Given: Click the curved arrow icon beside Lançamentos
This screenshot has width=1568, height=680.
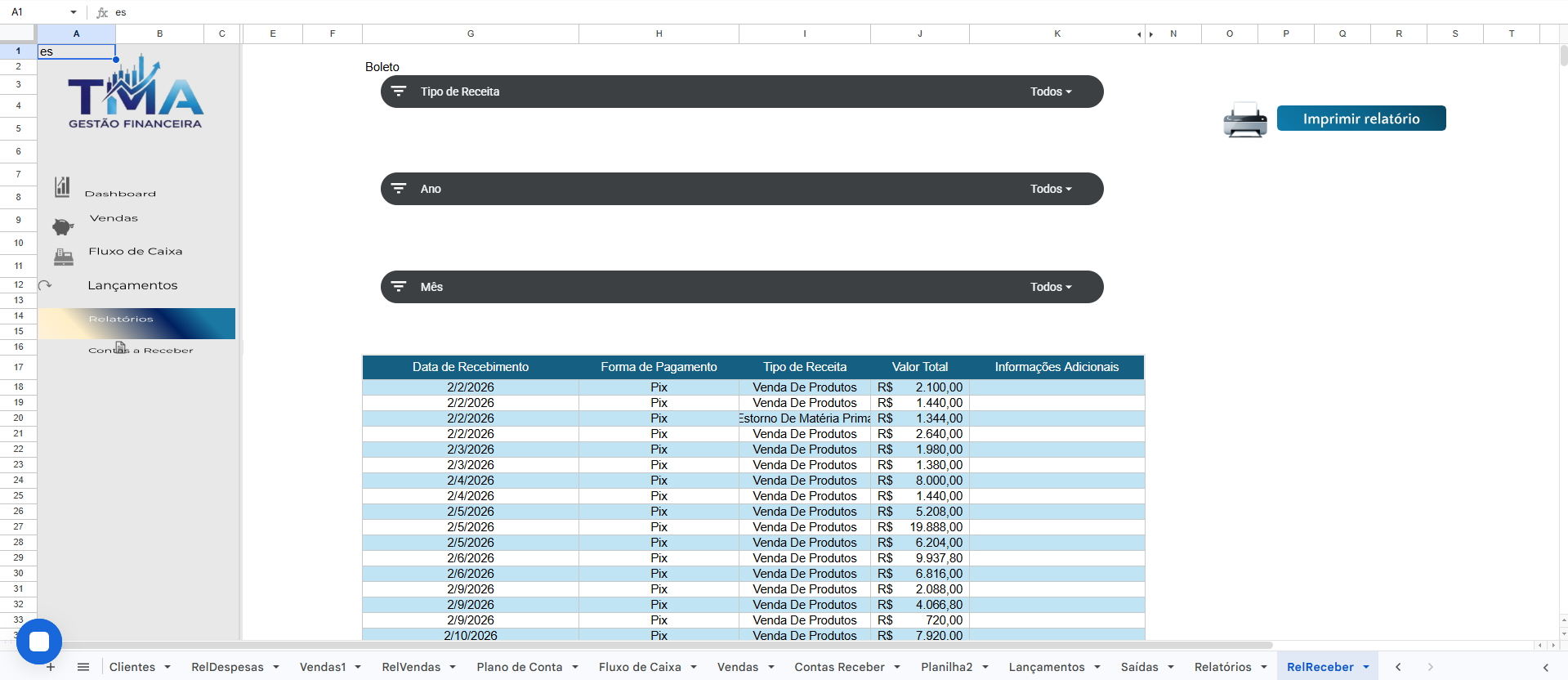Looking at the screenshot, I should [45, 285].
